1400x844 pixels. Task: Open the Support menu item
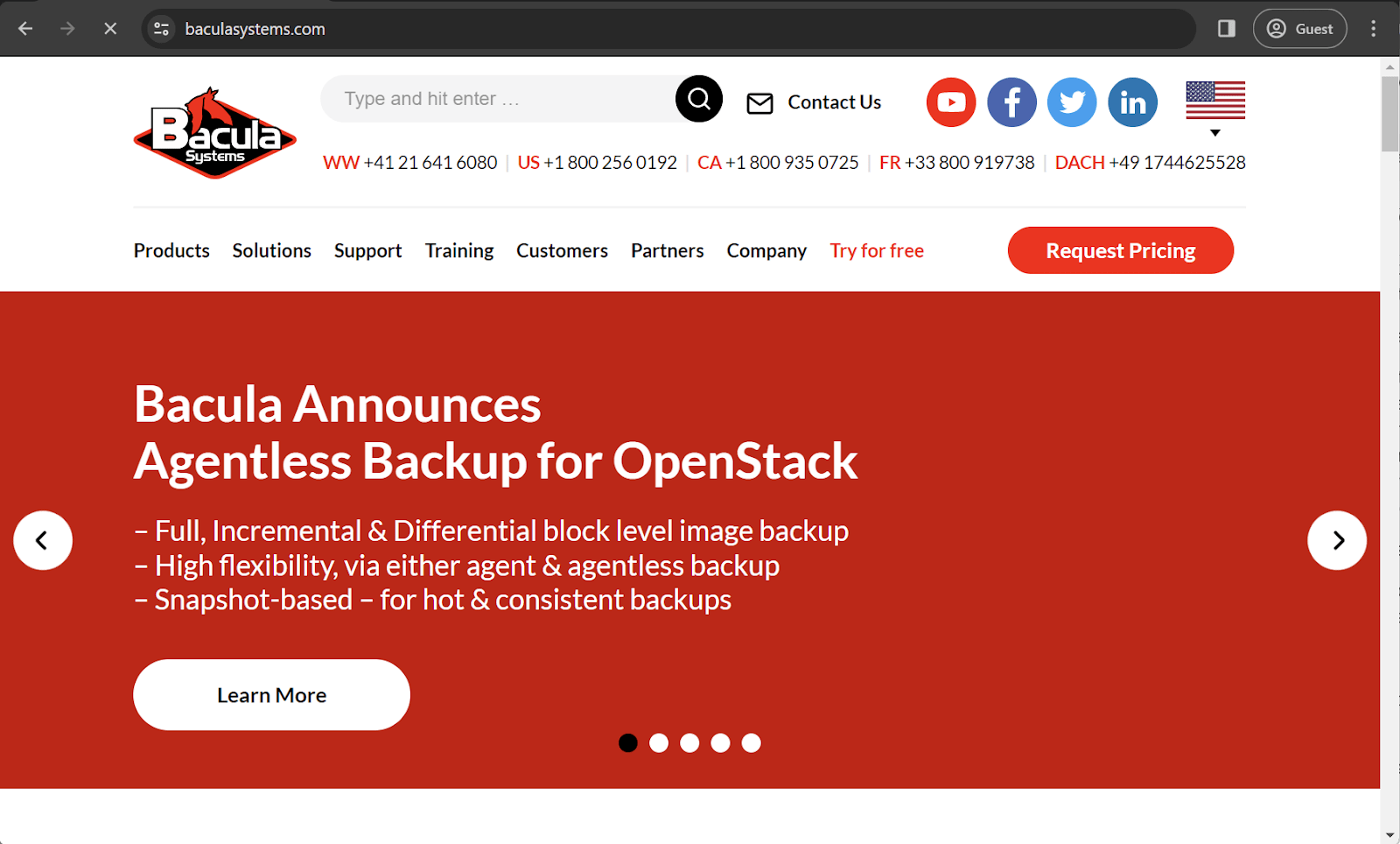pos(367,250)
